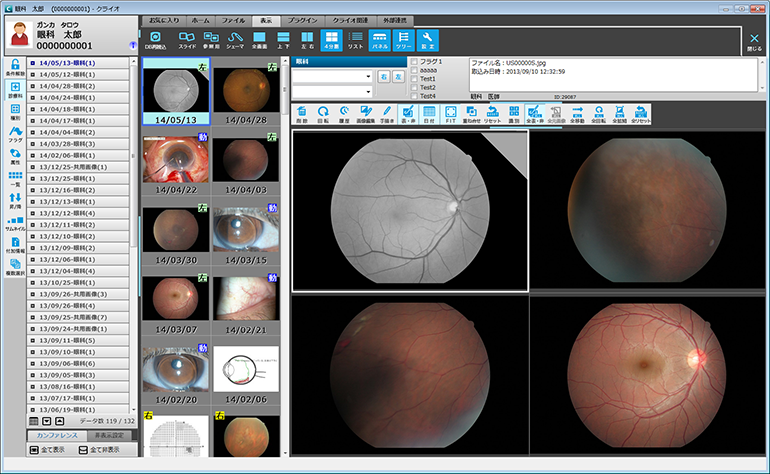Open the クライオ関連 tab
The width and height of the screenshot is (770, 474).
351,21
